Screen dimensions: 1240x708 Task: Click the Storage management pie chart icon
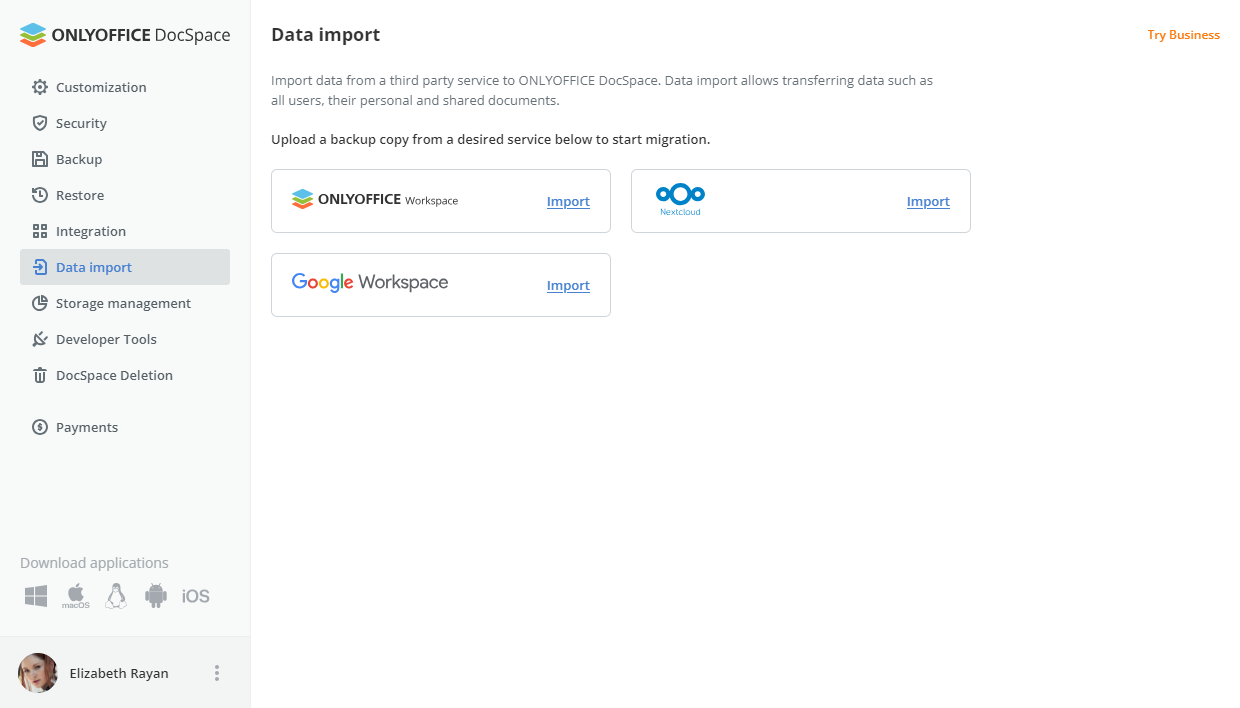[39, 303]
